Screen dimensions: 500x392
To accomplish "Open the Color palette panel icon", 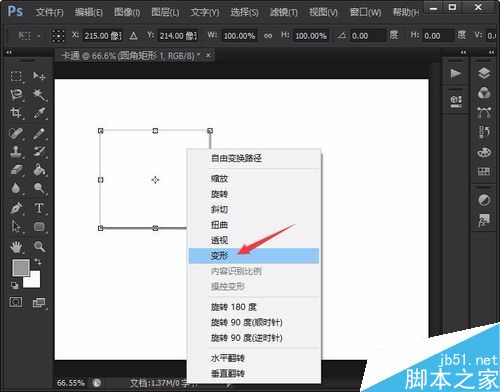I will pyautogui.click(x=484, y=152).
